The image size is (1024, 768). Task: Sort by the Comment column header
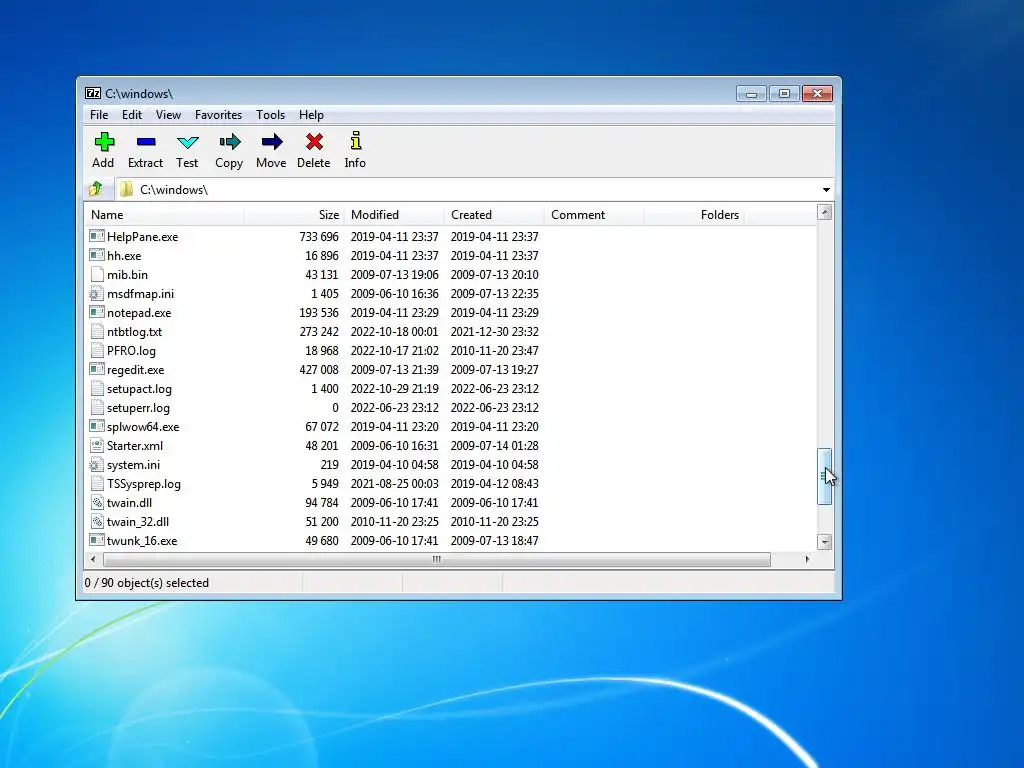pyautogui.click(x=594, y=215)
